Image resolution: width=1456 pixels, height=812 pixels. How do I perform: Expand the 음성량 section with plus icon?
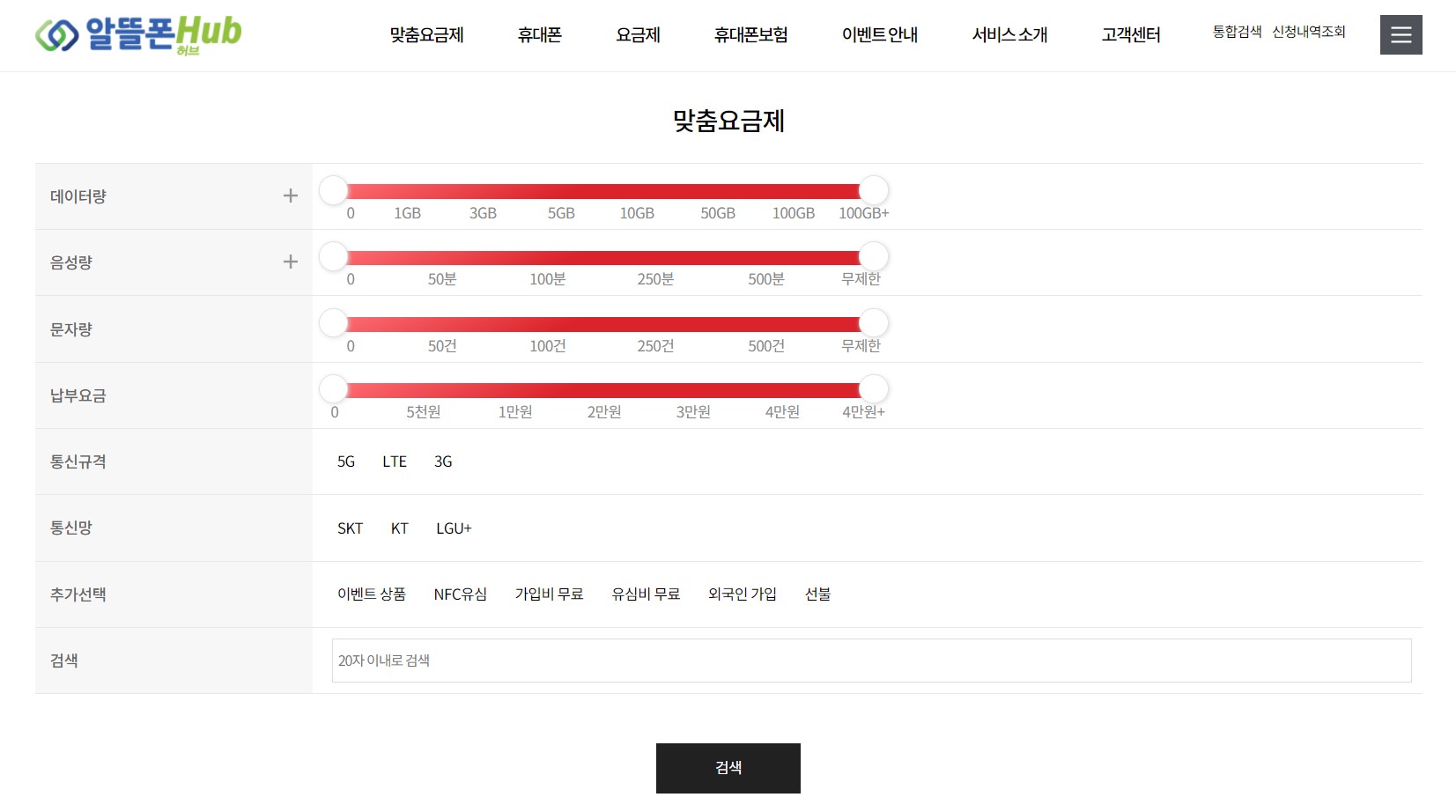(289, 261)
